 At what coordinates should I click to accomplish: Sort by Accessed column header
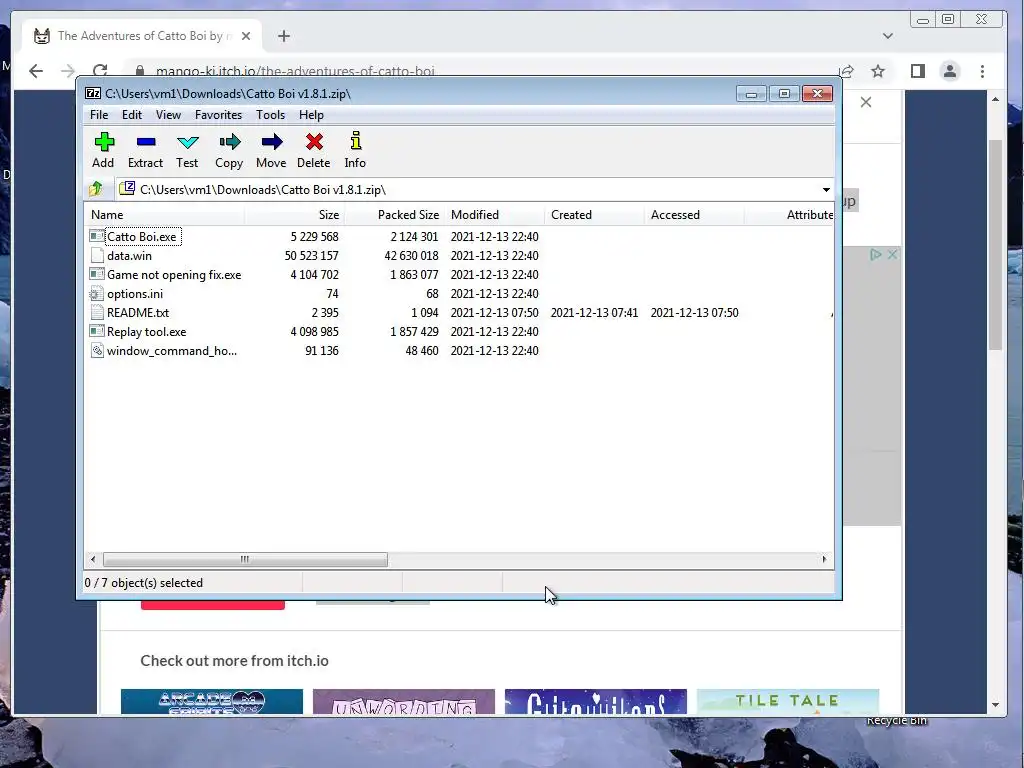pos(694,215)
